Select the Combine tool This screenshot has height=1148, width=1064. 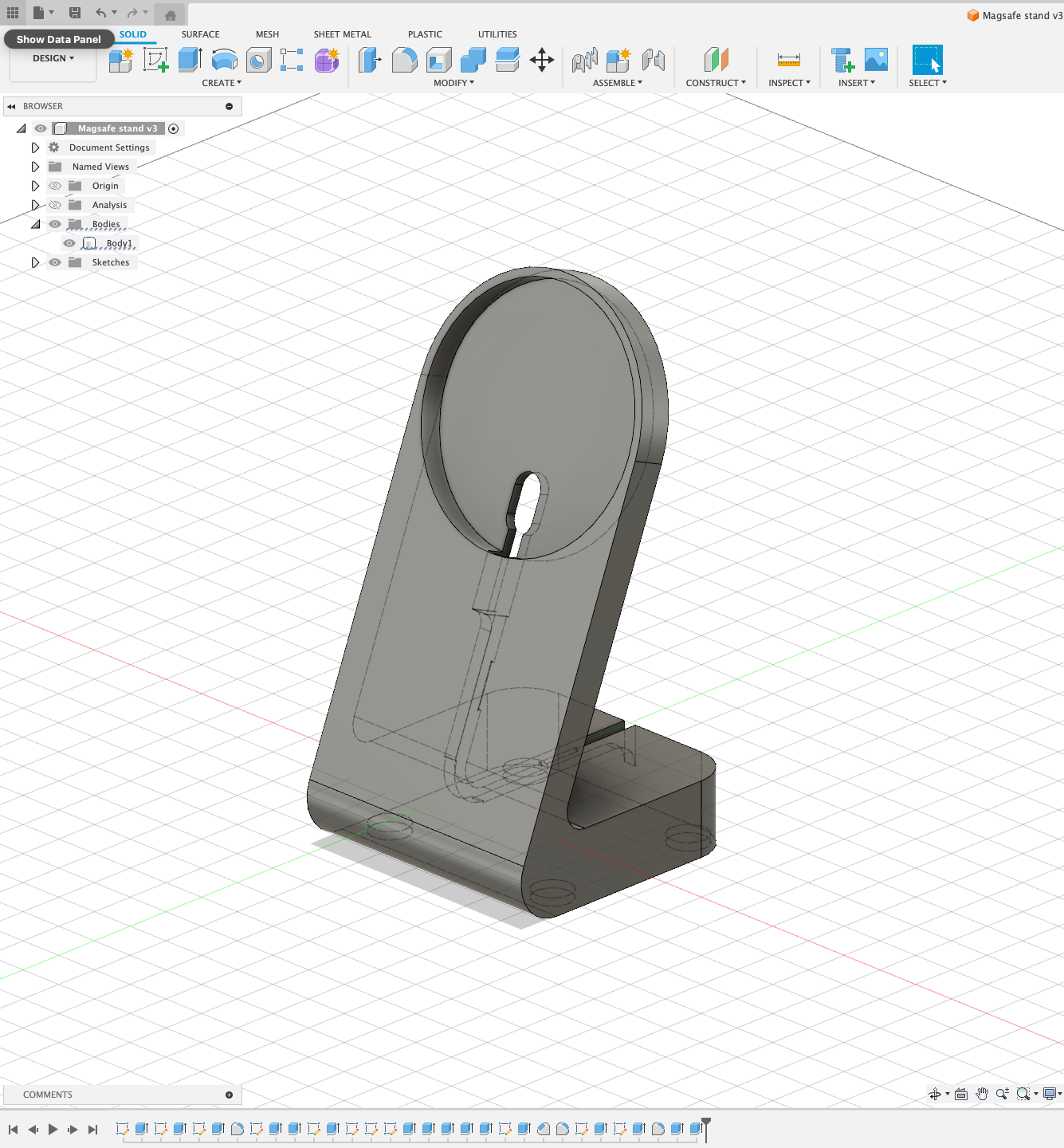tap(473, 60)
